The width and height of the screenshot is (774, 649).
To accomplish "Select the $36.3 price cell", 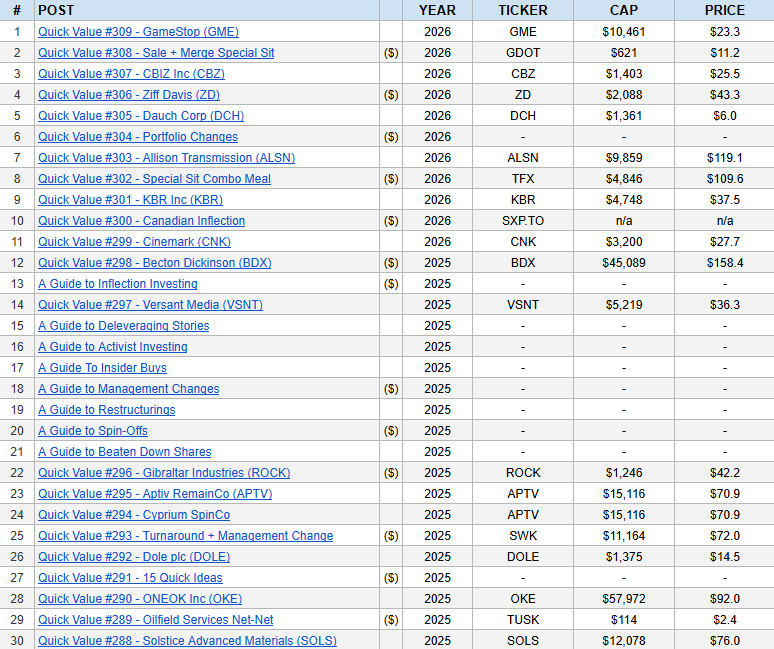I will pos(725,305).
